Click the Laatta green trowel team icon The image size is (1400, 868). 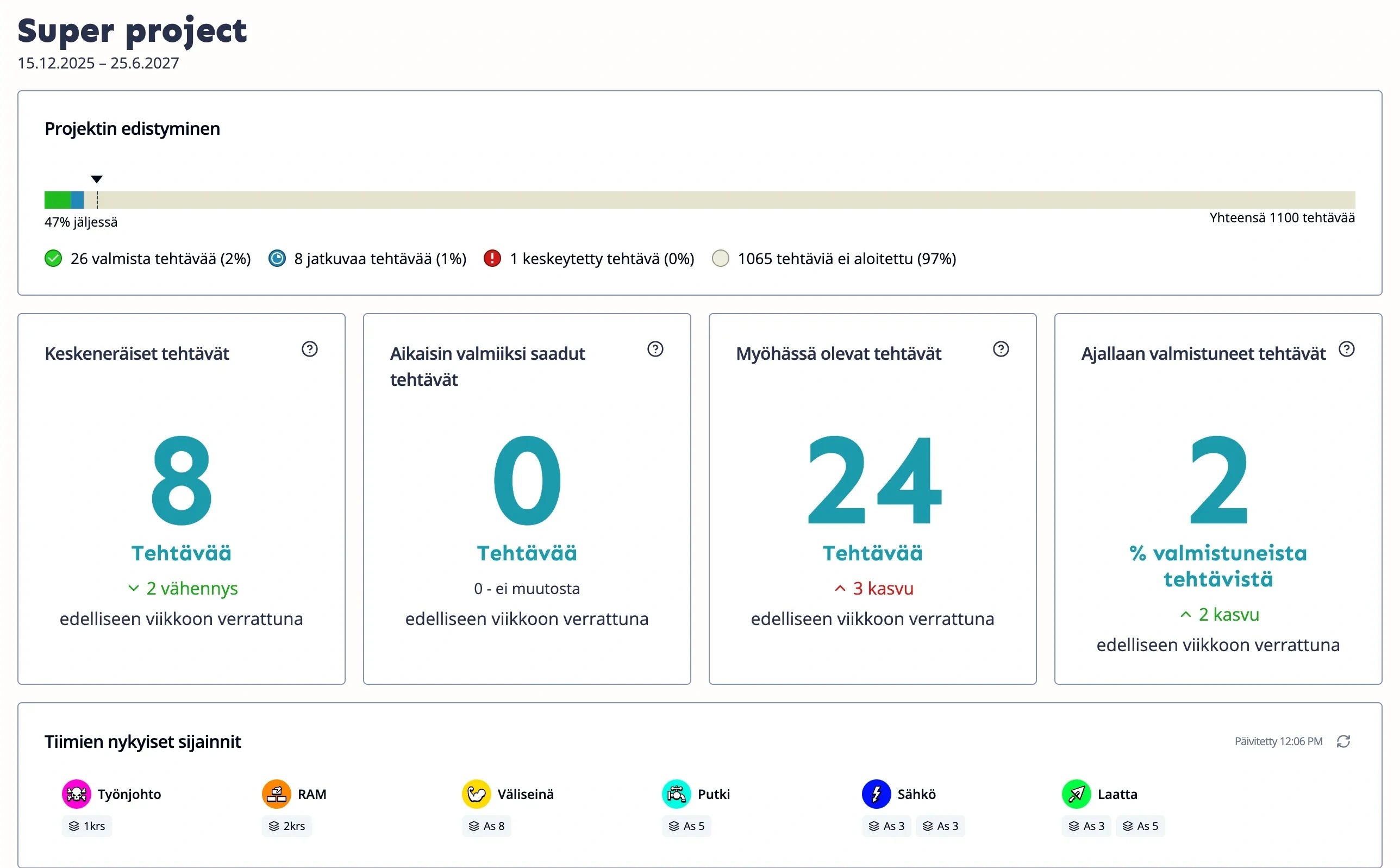coord(1076,794)
